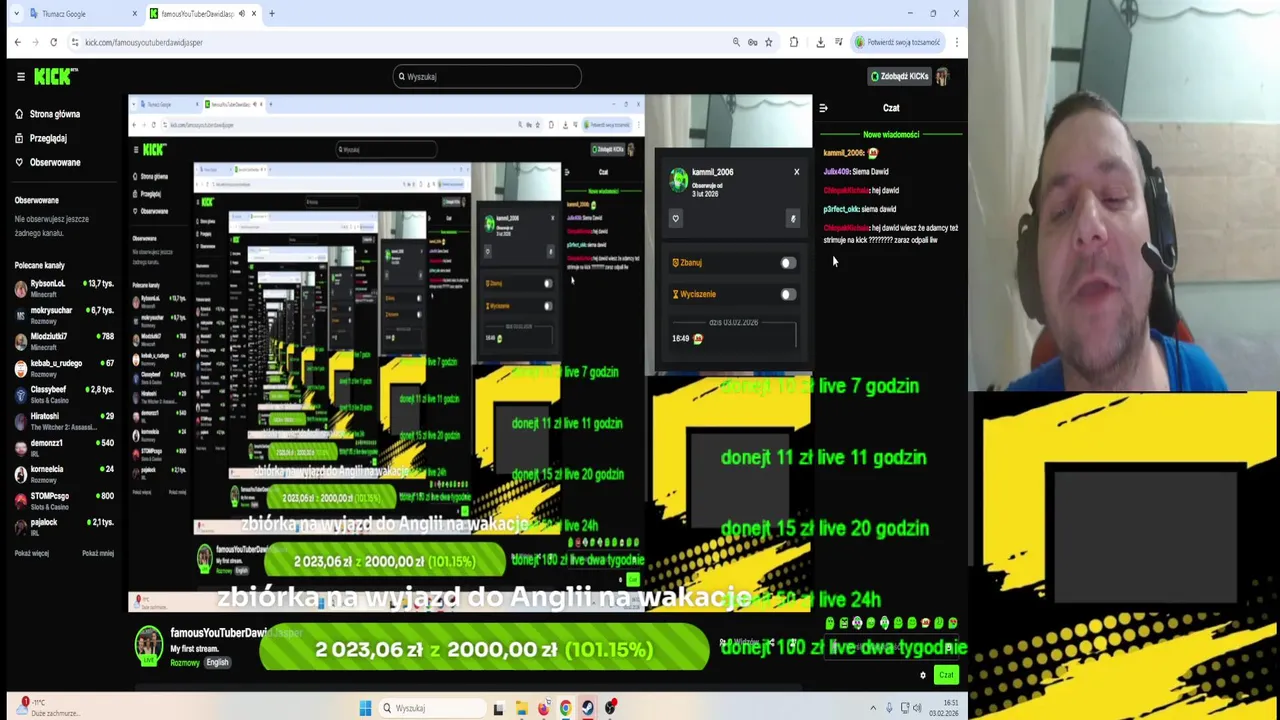Open RybsonLoL recommended channel
1280x720 pixels.
[x=64, y=288]
